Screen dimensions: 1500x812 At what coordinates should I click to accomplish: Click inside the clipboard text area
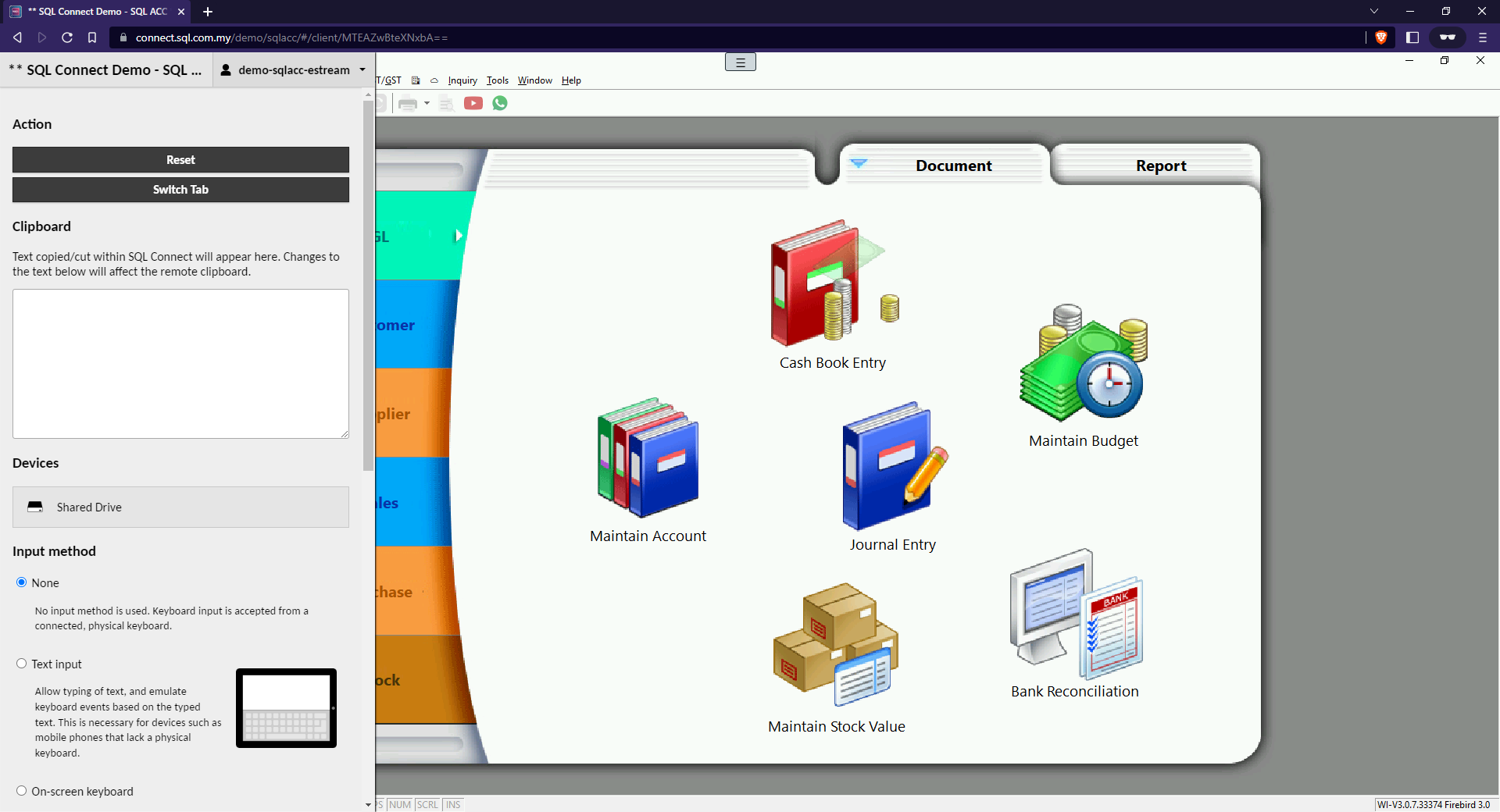click(x=180, y=364)
